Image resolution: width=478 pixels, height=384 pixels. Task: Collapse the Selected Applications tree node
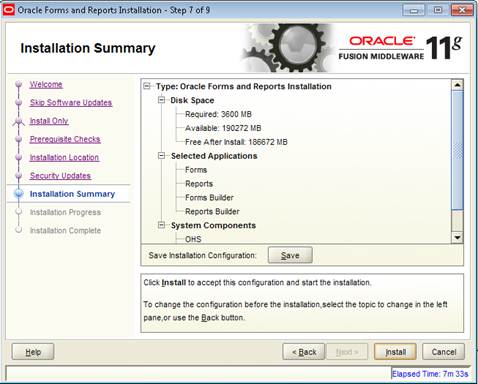point(161,156)
